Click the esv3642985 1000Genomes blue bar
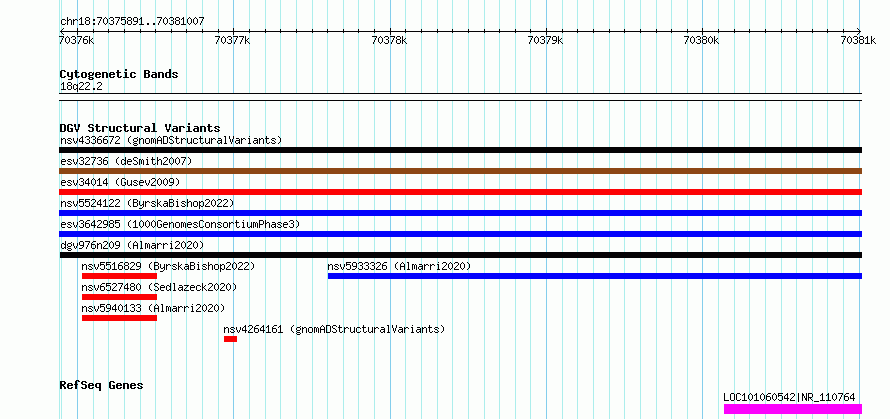The image size is (890, 419). 460,234
